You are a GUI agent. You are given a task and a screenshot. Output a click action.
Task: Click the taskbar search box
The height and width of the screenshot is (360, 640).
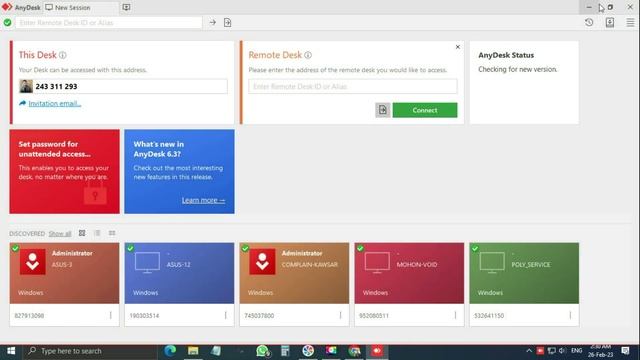tap(90, 351)
